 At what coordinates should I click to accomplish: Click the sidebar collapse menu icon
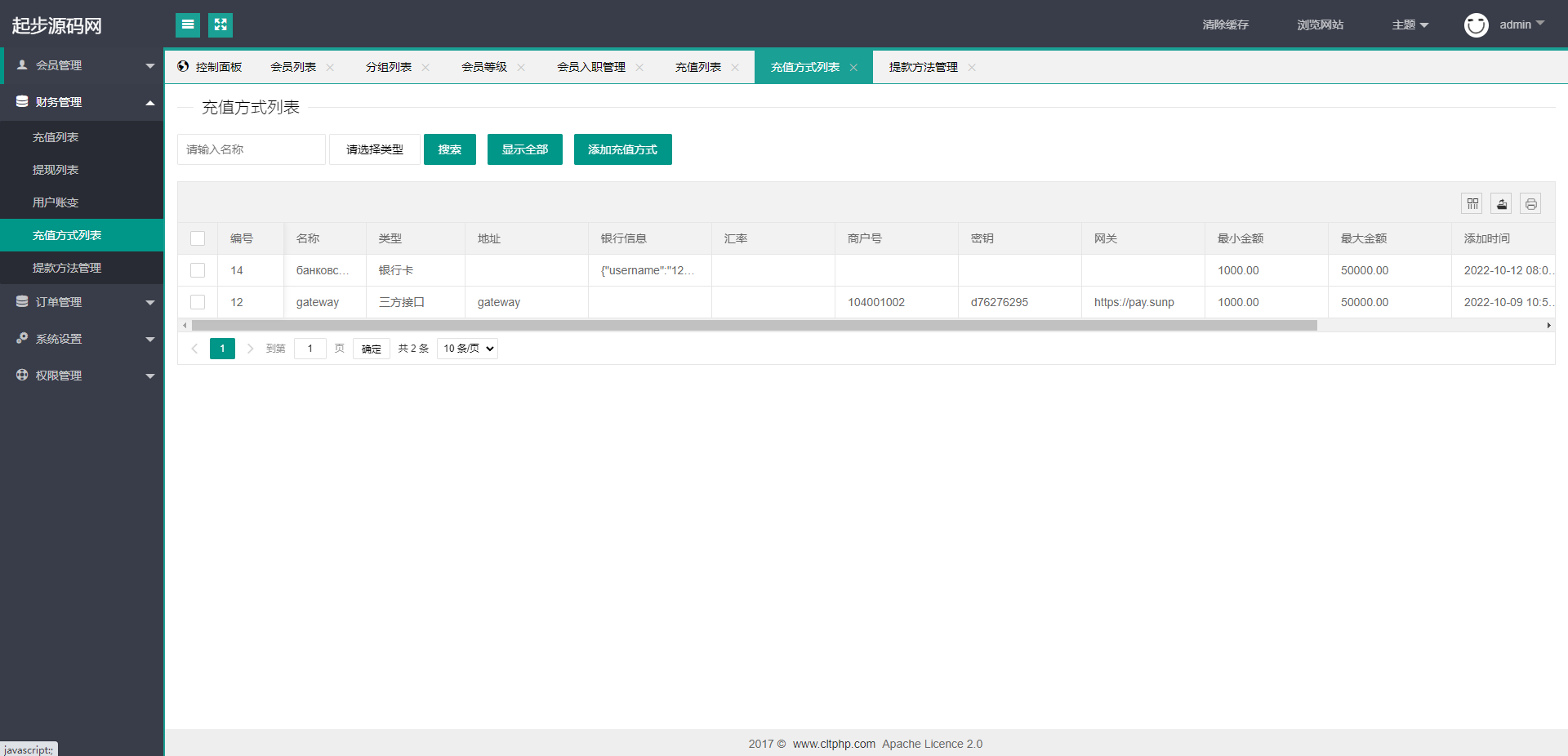188,25
